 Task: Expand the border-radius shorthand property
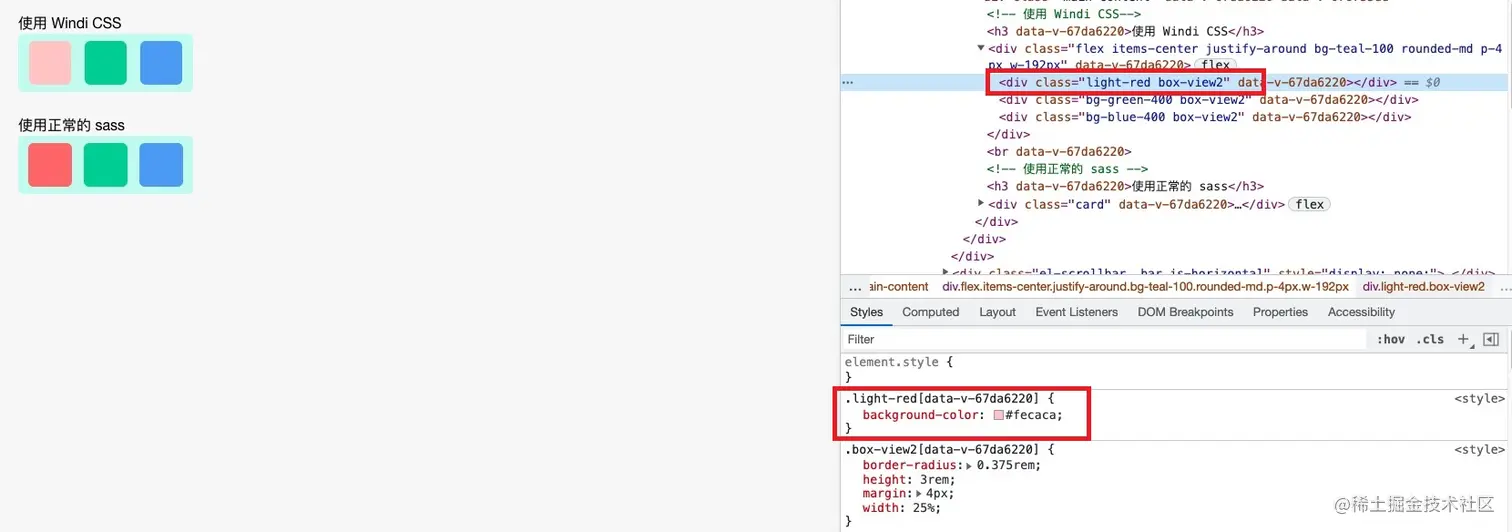click(x=968, y=465)
